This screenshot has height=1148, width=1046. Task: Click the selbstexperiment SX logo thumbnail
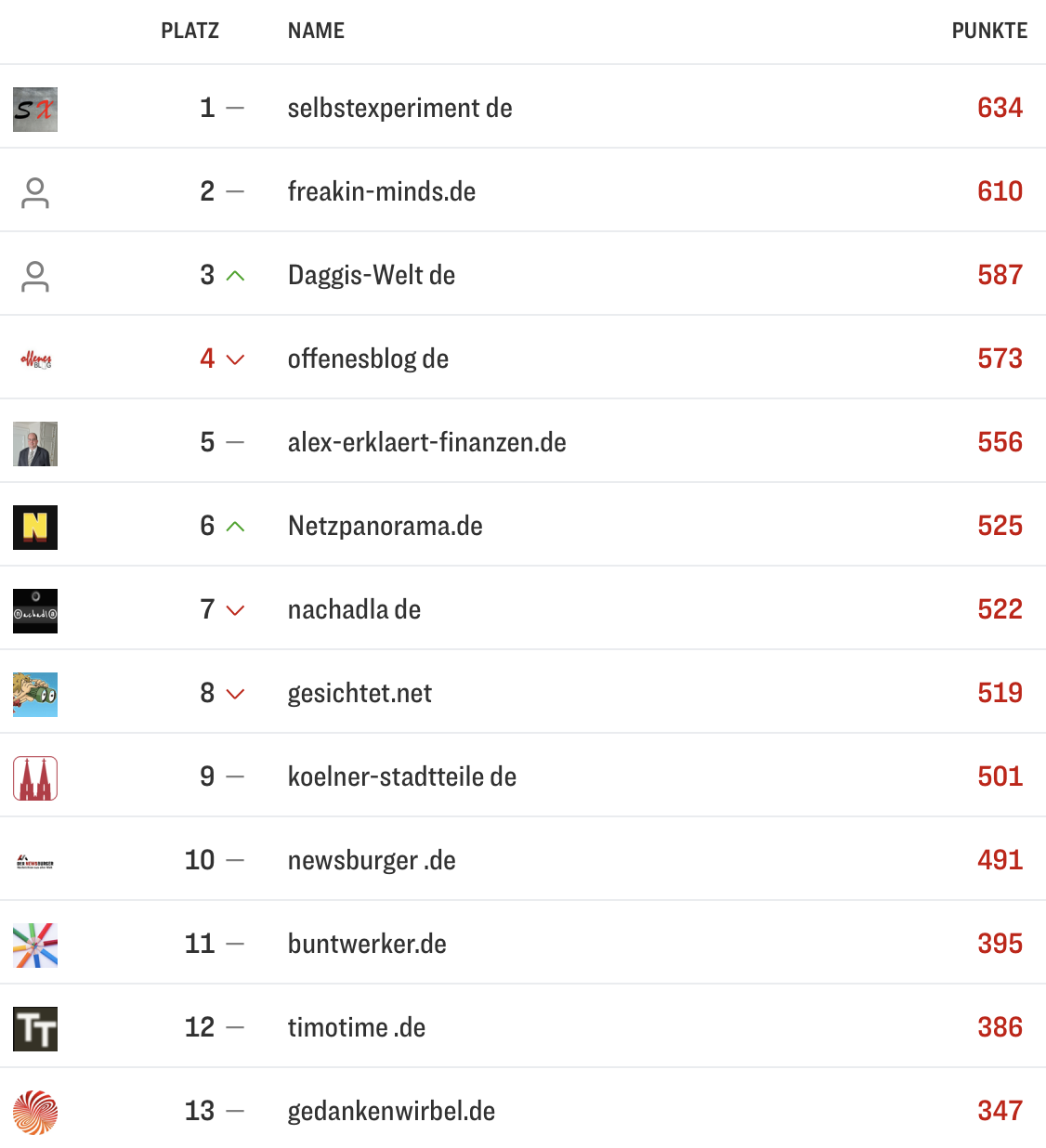[x=35, y=110]
